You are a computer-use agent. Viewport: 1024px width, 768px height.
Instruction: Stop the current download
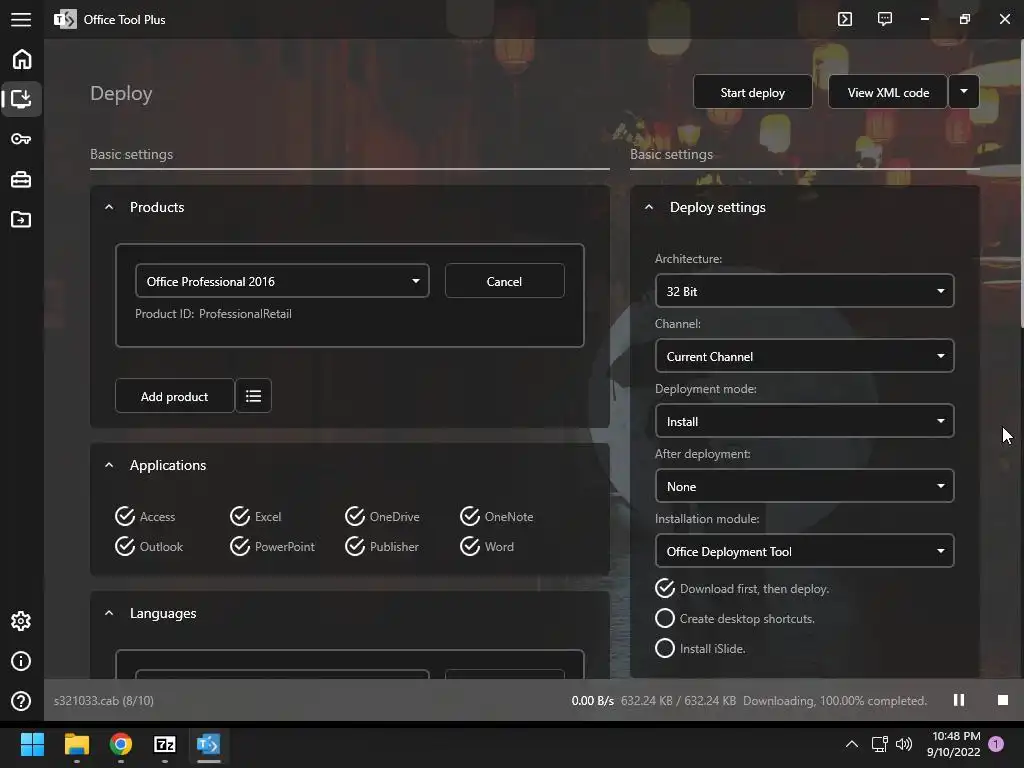pyautogui.click(x=1003, y=700)
